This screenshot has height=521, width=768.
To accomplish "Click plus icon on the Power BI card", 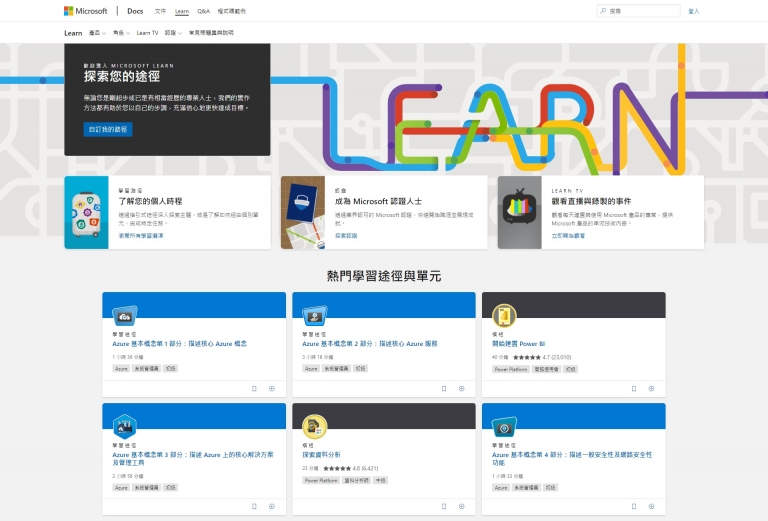I will (651, 389).
